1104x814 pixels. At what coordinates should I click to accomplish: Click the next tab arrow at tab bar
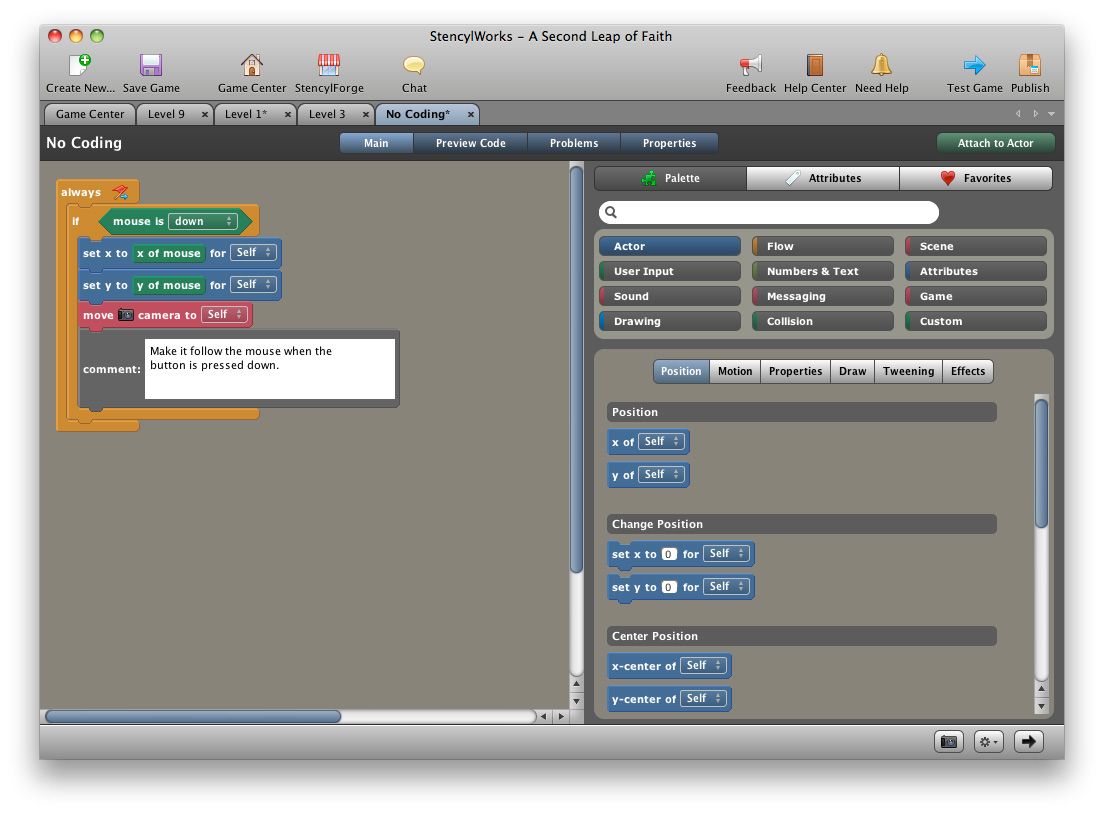[x=1035, y=114]
